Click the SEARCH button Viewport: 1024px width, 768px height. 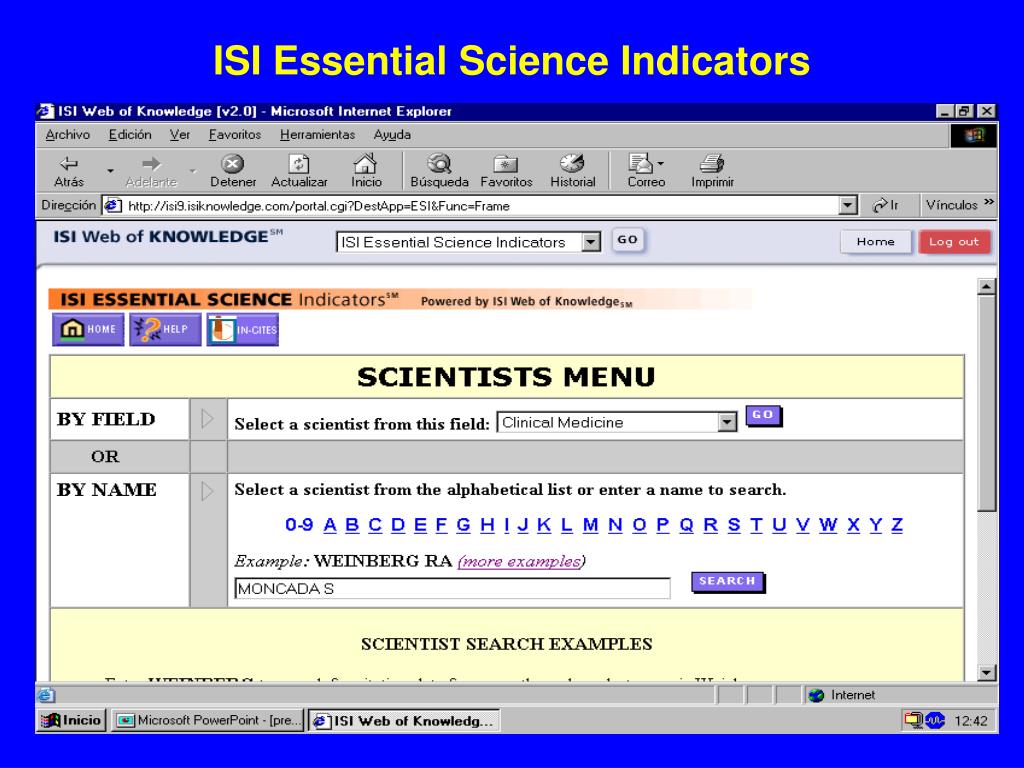click(x=728, y=582)
